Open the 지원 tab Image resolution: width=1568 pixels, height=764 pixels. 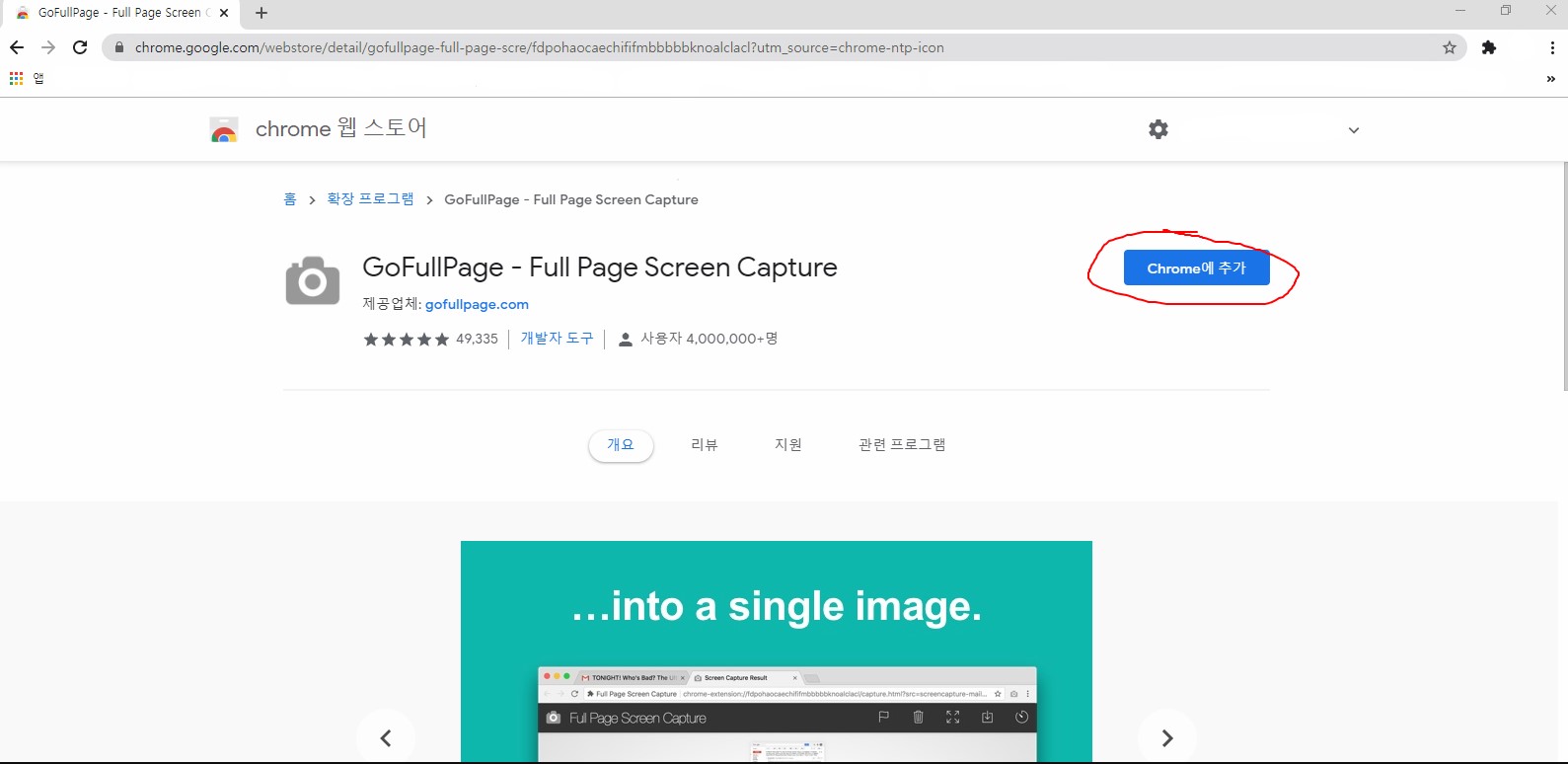788,445
